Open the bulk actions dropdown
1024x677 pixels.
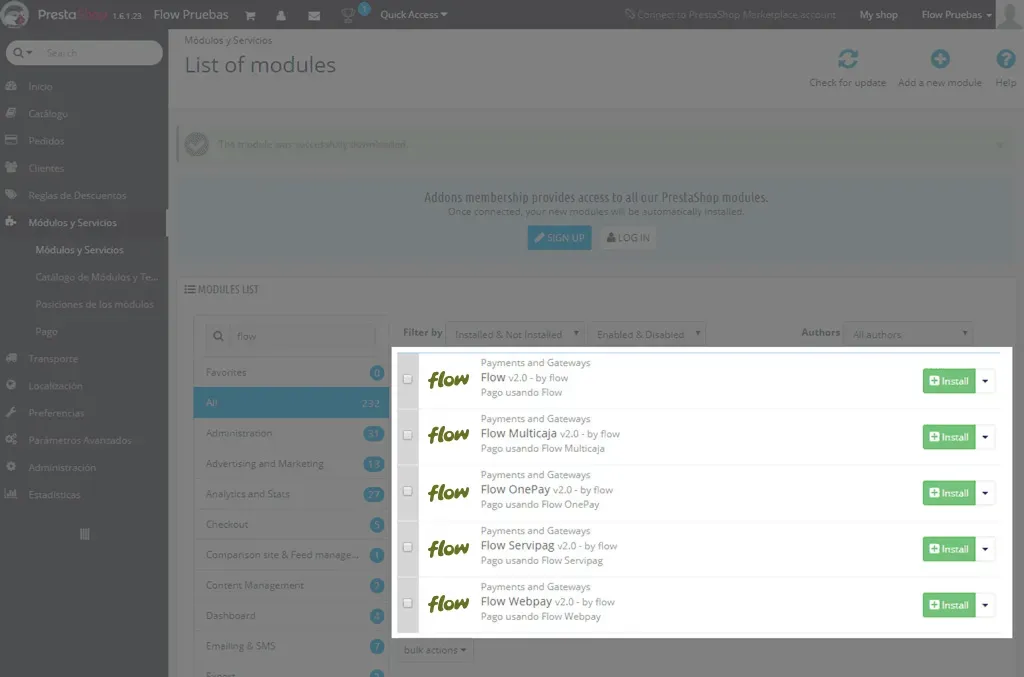pyautogui.click(x=435, y=650)
